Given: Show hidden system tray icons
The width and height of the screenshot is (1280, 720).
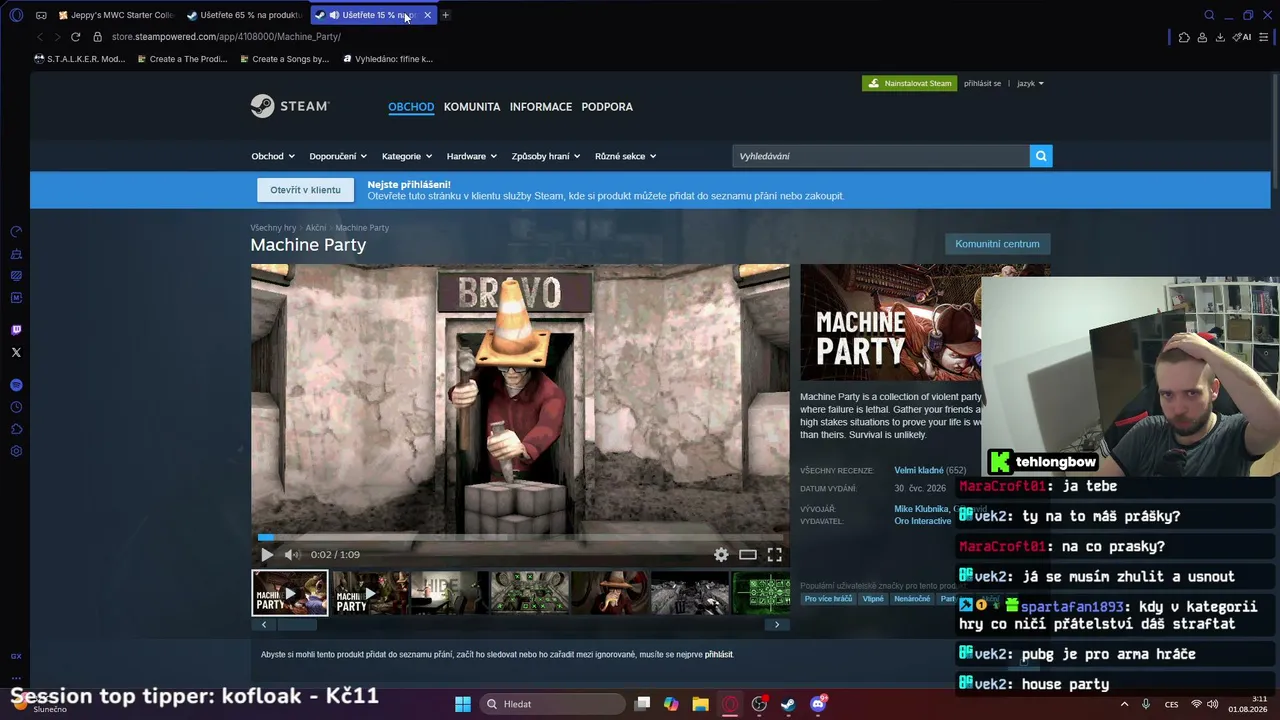Looking at the screenshot, I should pos(1124,704).
